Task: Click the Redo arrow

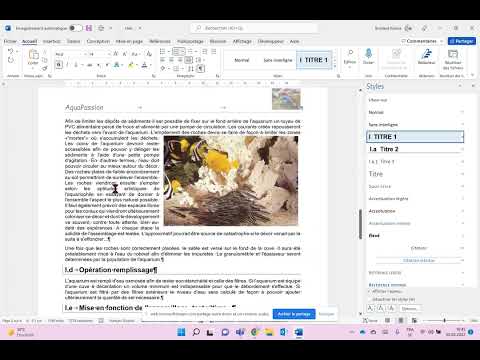Action: pyautogui.click(x=10, y=60)
